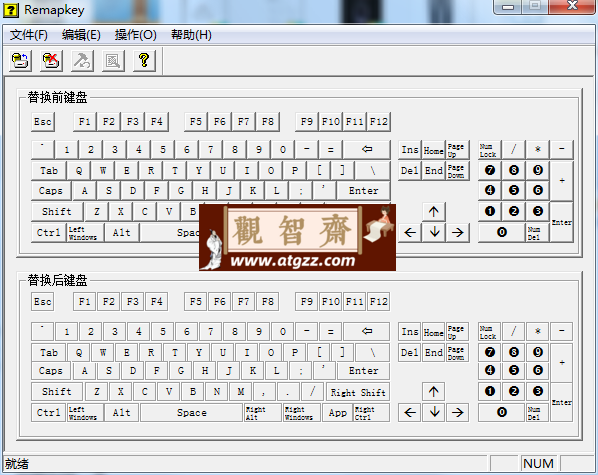Click the greyed magnifier preview toolbar icon
The height and width of the screenshot is (475, 598).
click(x=113, y=60)
